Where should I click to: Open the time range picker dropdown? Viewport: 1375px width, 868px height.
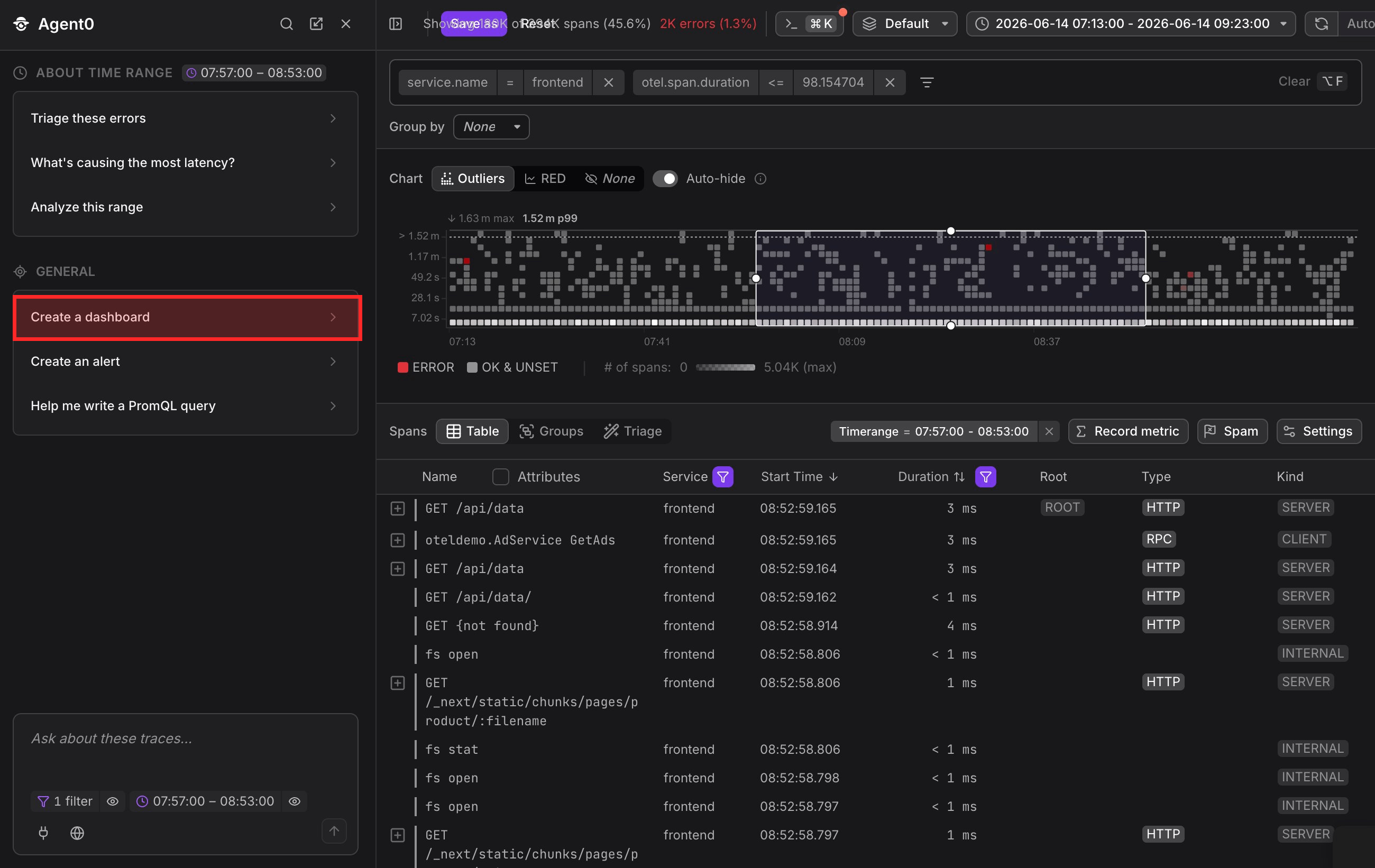[x=1131, y=24]
